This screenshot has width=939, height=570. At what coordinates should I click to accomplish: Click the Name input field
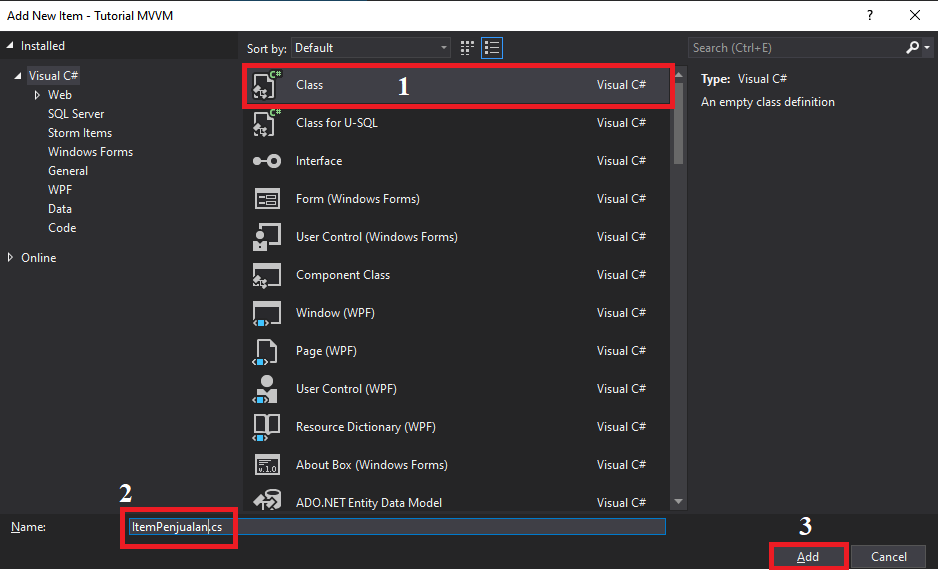tap(397, 527)
